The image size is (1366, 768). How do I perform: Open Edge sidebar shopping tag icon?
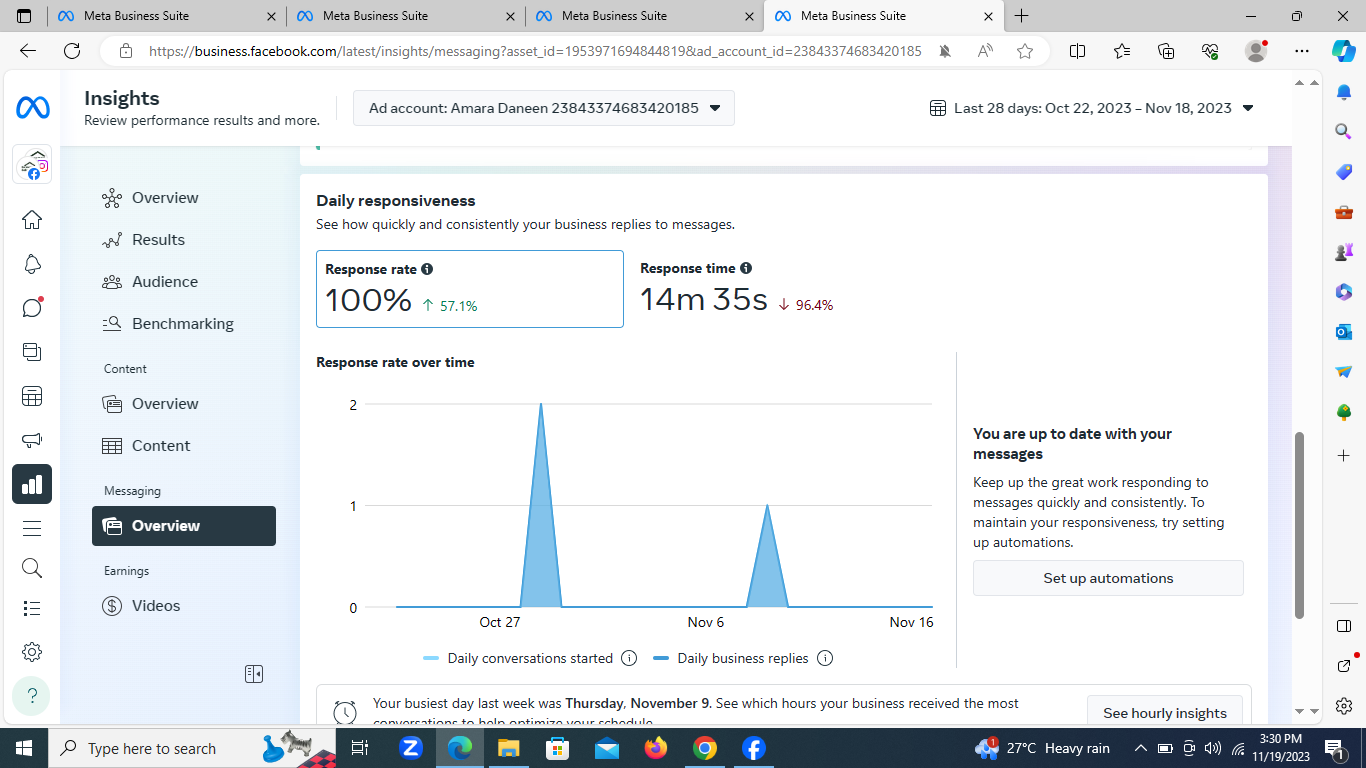[x=1344, y=172]
